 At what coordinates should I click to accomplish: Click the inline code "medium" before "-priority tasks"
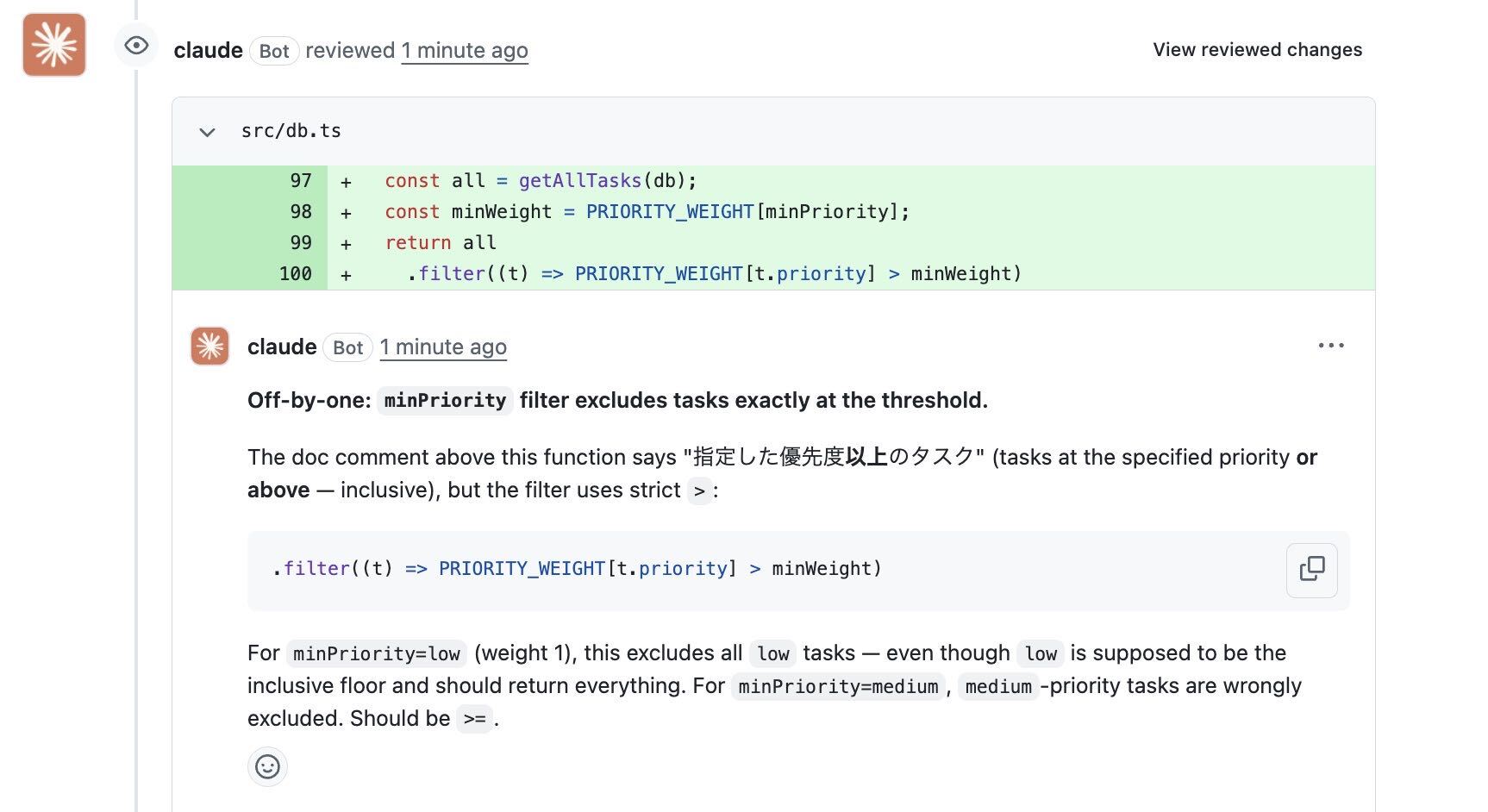(x=998, y=687)
